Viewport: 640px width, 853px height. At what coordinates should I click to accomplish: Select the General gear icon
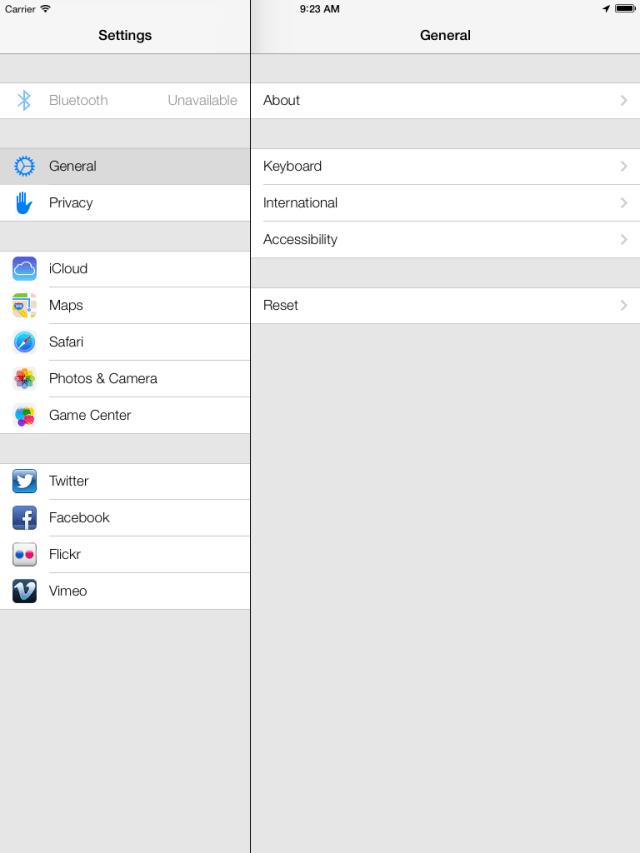coord(24,166)
